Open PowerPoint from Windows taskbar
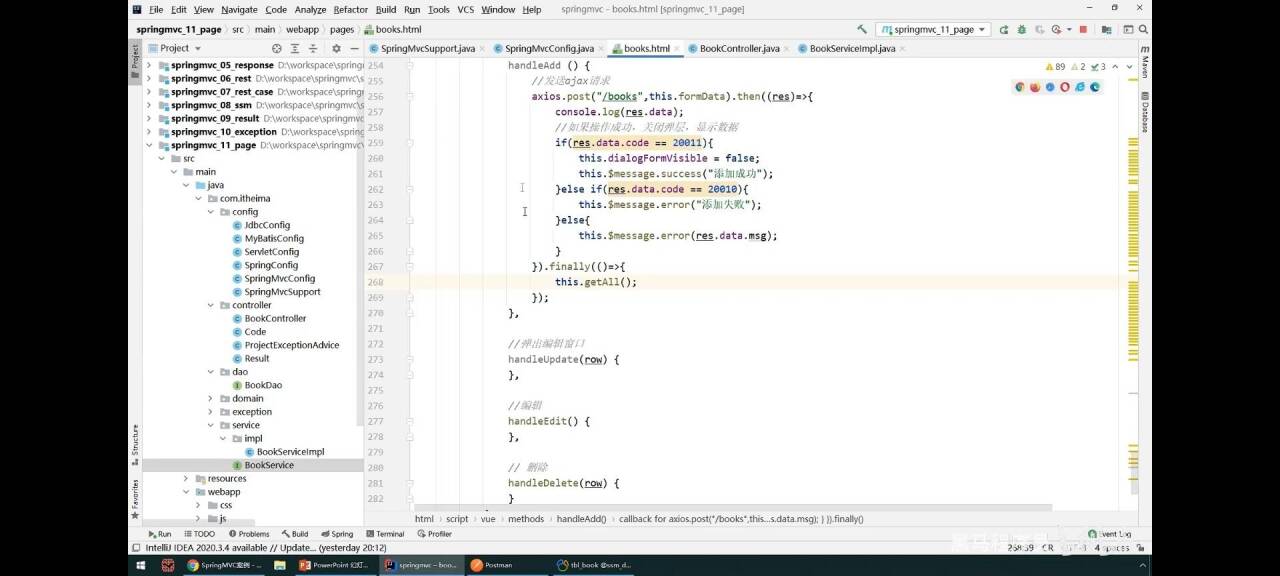Viewport: 1280px width, 576px height. coord(334,565)
